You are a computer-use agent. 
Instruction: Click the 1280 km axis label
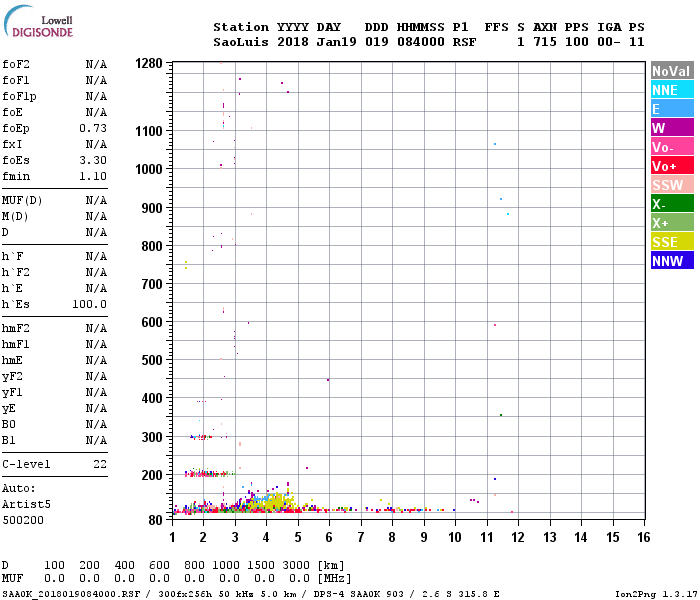(x=149, y=63)
